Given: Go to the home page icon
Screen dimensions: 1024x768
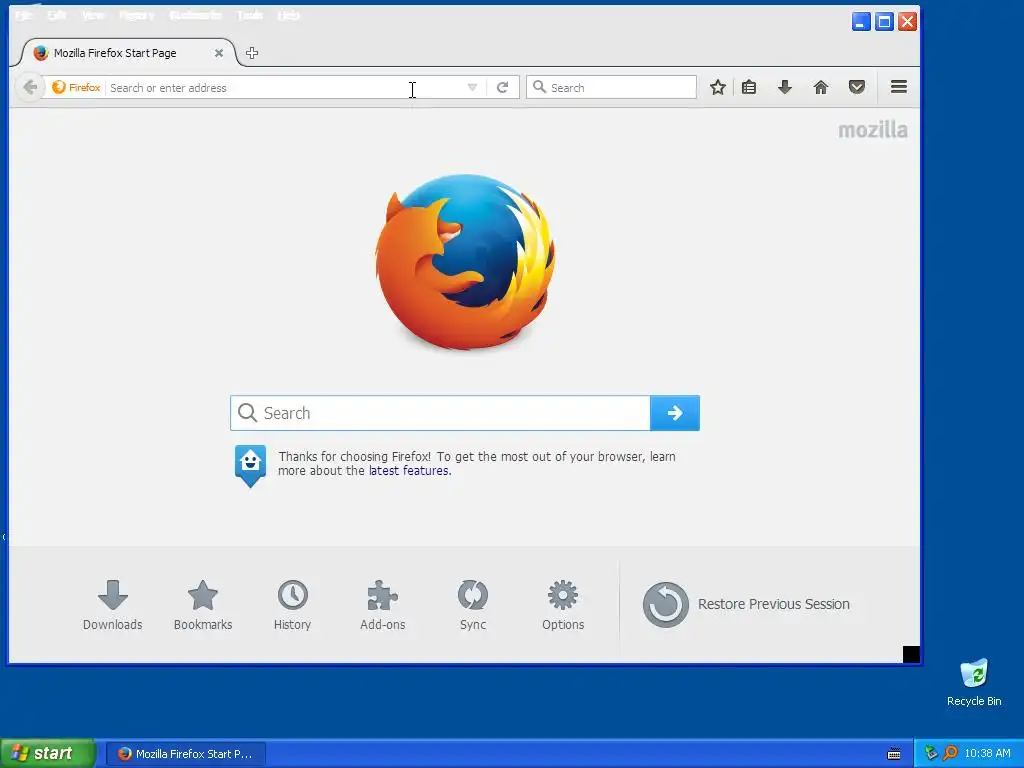Looking at the screenshot, I should tap(821, 87).
